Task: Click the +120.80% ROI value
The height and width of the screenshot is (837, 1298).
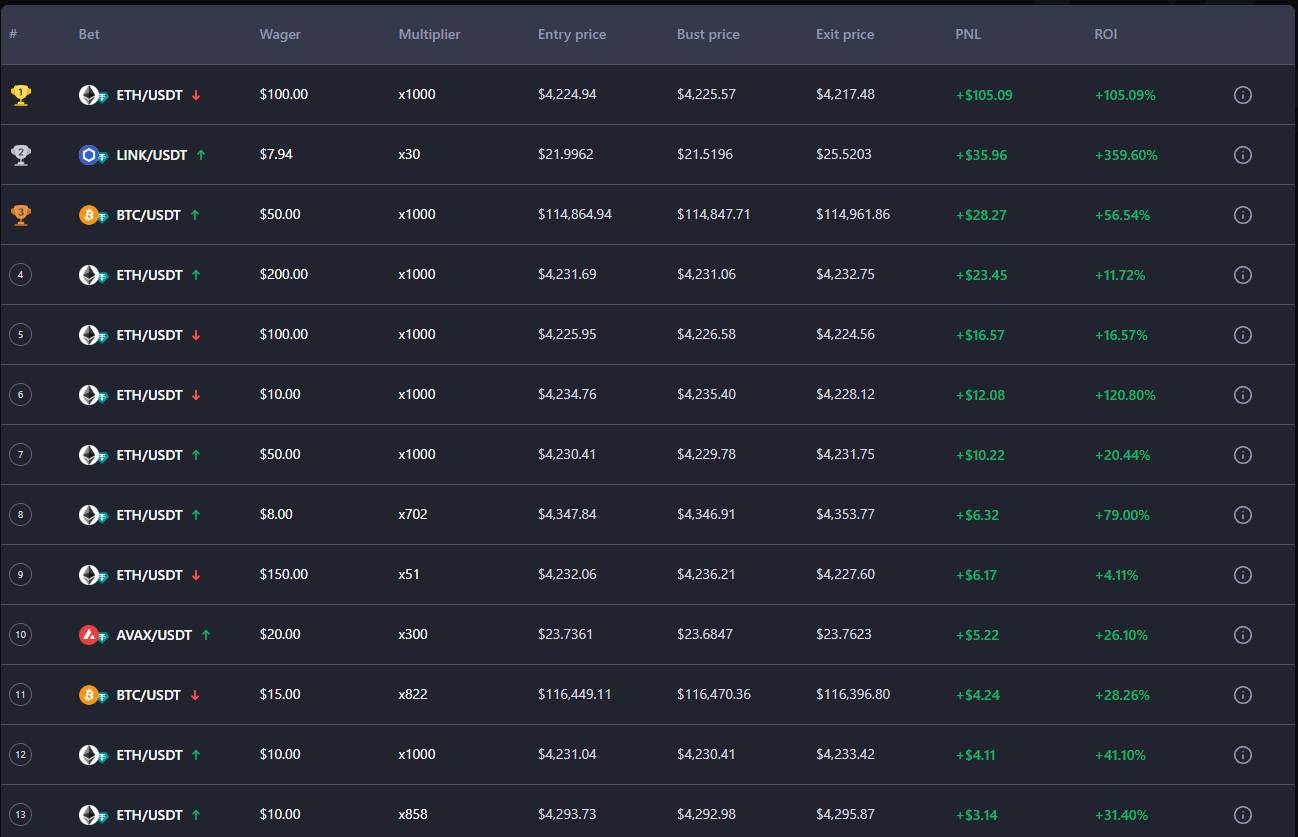Action: 1125,395
